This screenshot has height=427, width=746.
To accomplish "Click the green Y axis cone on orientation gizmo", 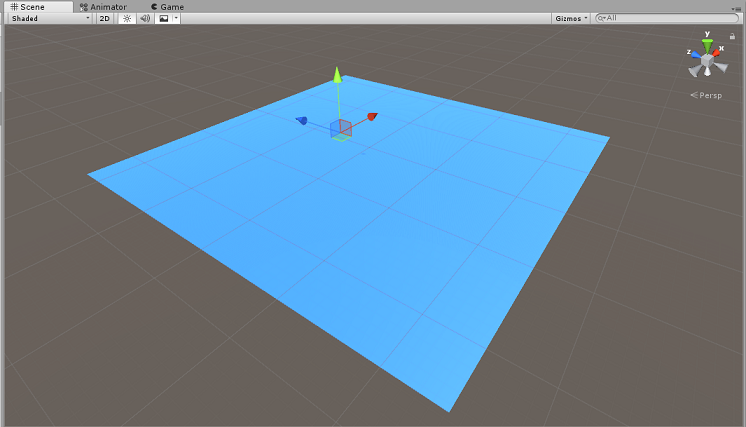I will point(707,46).
